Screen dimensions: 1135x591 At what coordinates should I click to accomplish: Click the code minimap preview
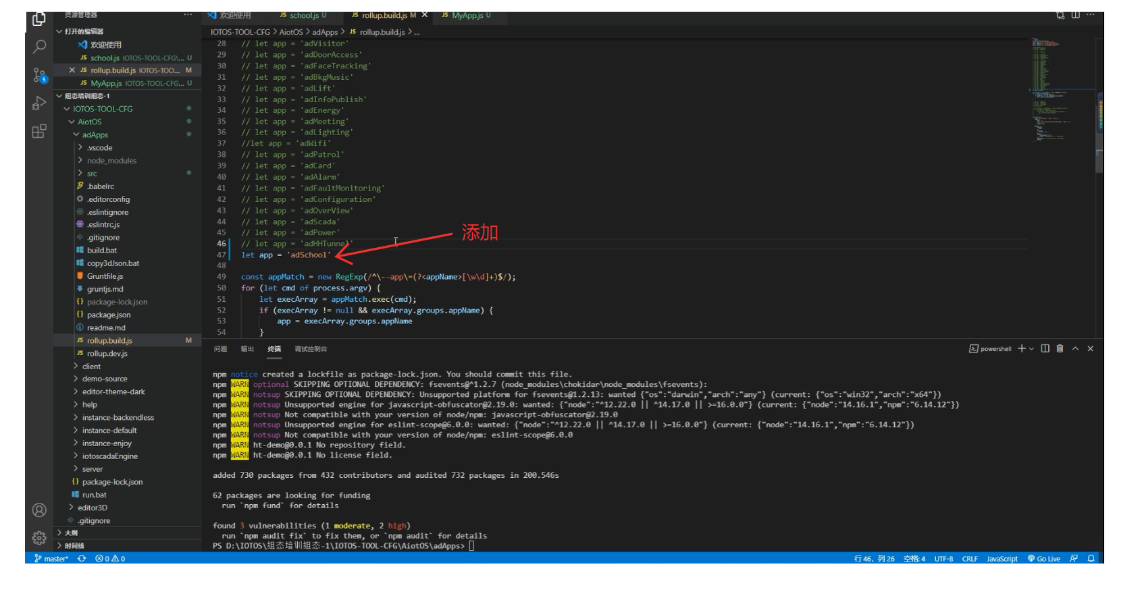[1058, 90]
